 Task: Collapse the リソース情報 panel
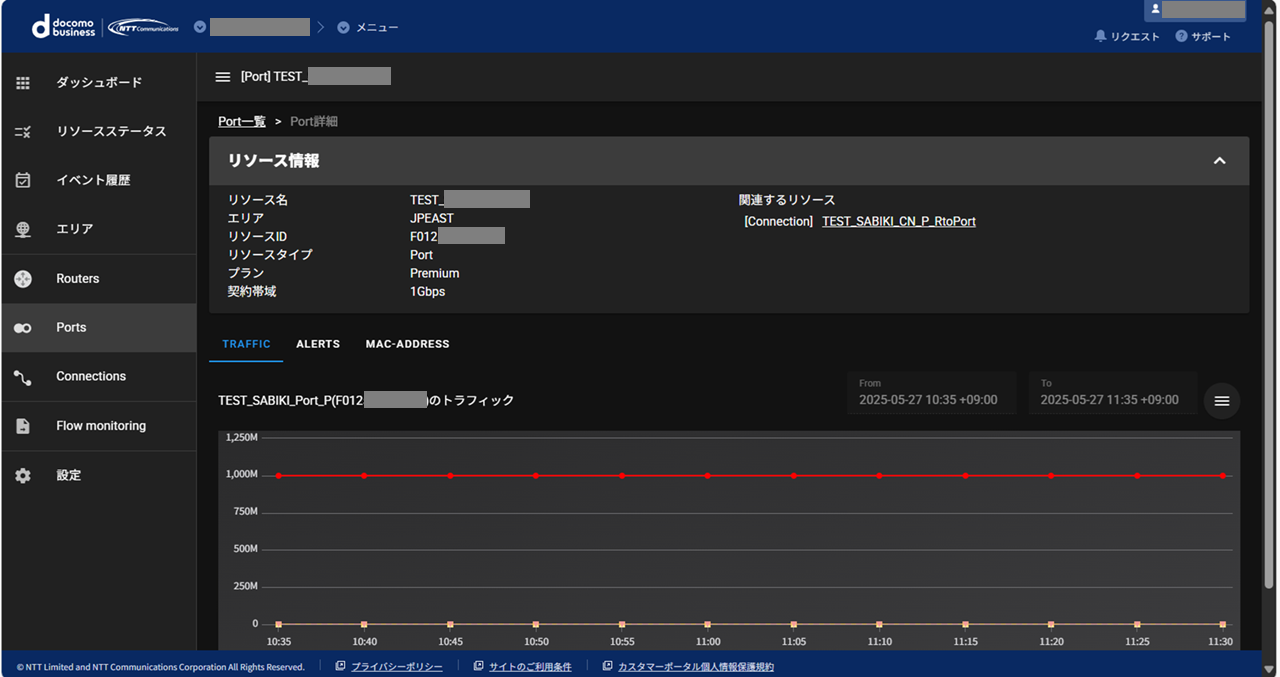pyautogui.click(x=1219, y=161)
